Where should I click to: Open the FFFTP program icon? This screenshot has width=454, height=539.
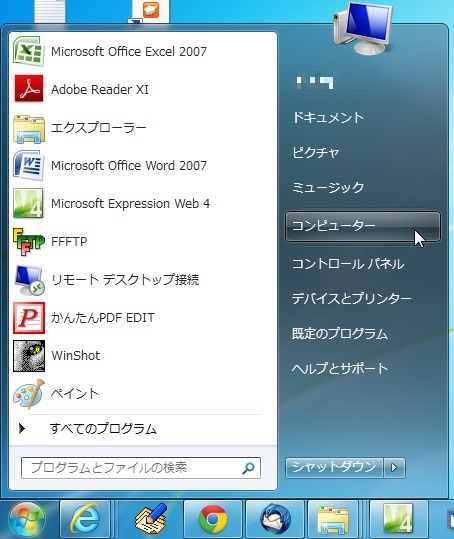(x=29, y=241)
